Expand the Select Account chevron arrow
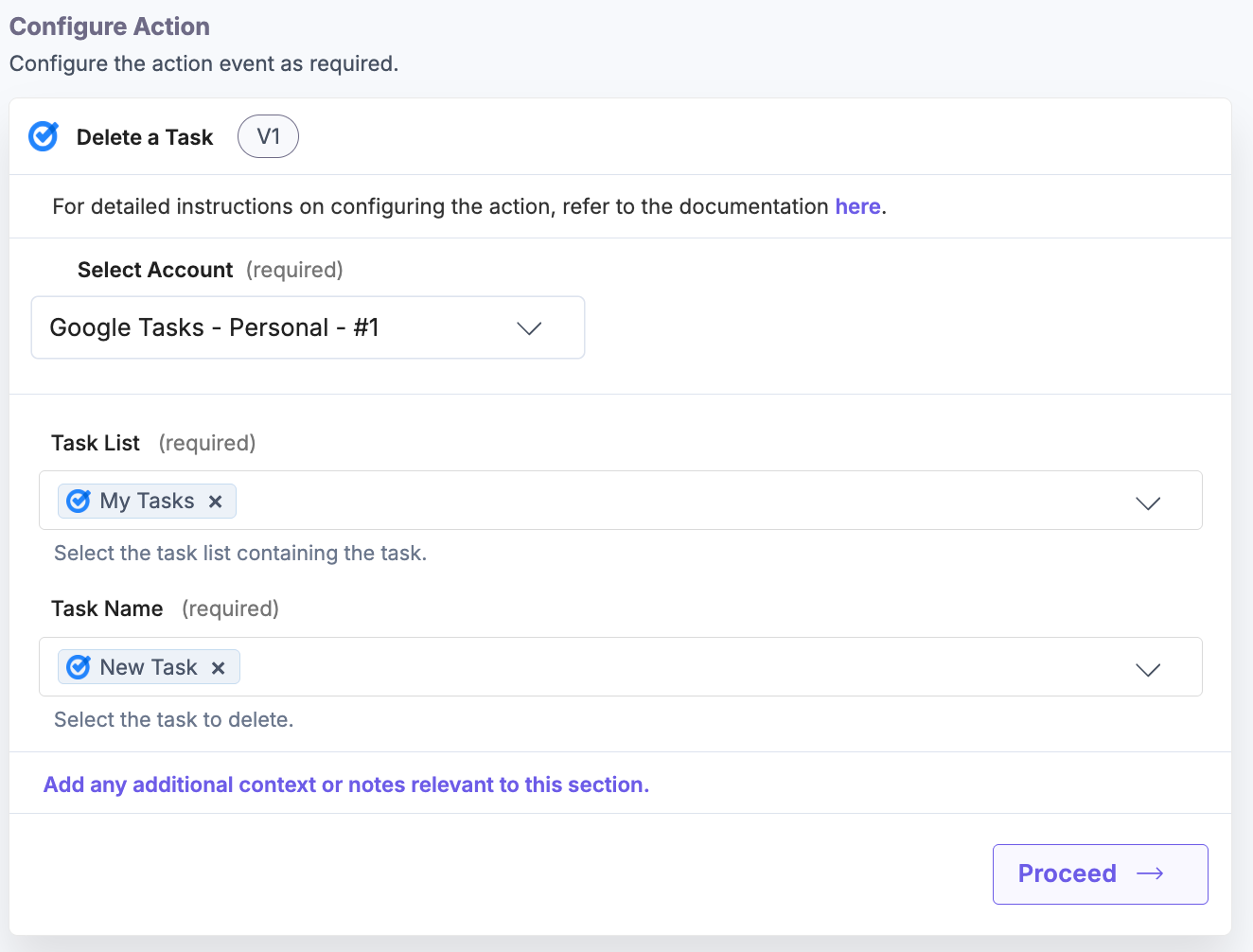 click(529, 328)
